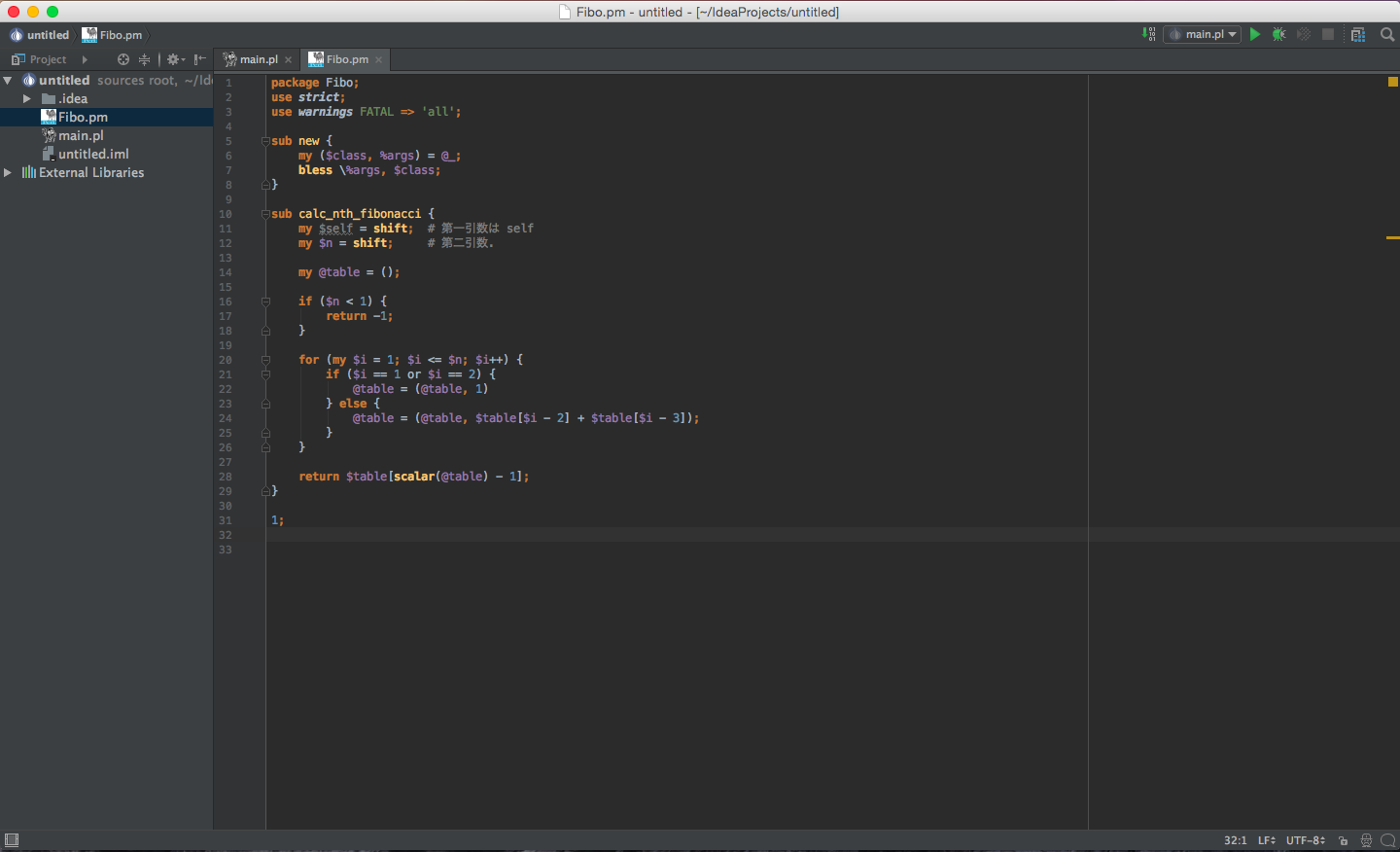Open the UTF-8 encoding selector
The height and width of the screenshot is (852, 1400).
point(1305,840)
